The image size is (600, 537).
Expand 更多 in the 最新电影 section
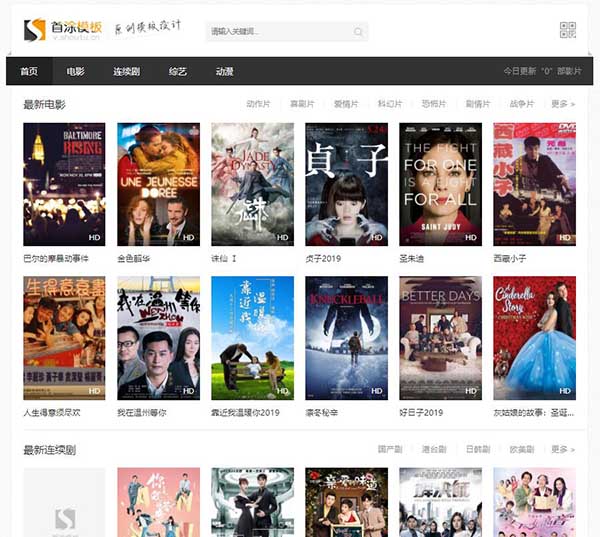point(563,104)
